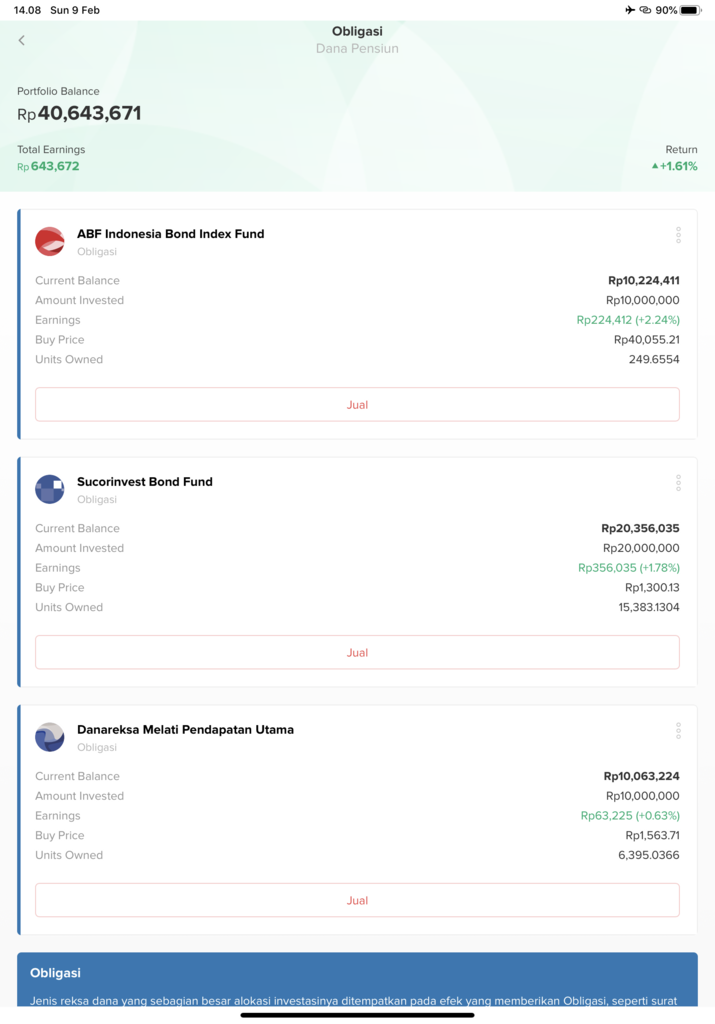715x1024 pixels.
Task: Sell ABF Indonesia Bond Index Fund with Jual
Action: [357, 404]
